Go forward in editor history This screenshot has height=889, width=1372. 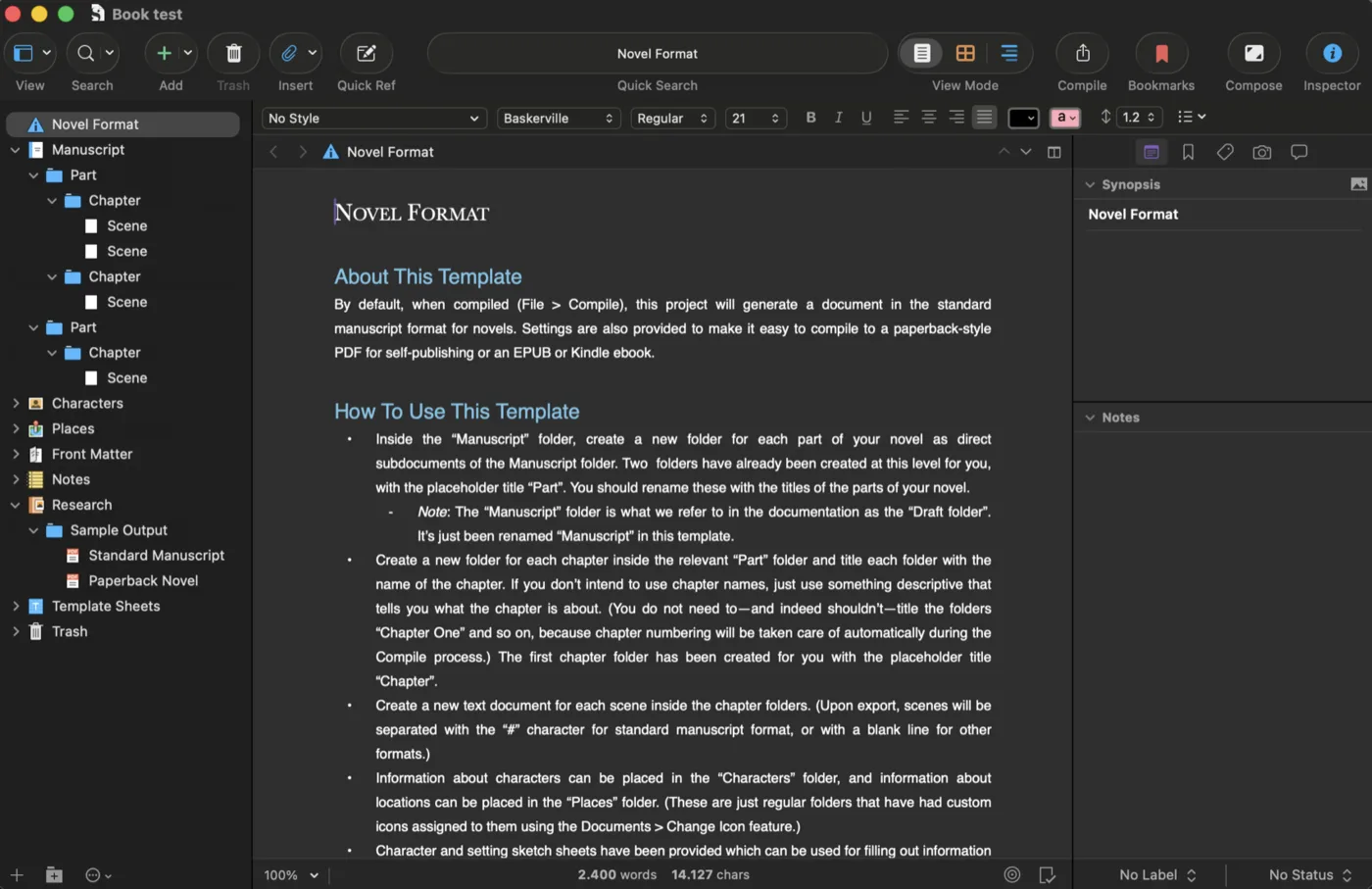click(303, 152)
